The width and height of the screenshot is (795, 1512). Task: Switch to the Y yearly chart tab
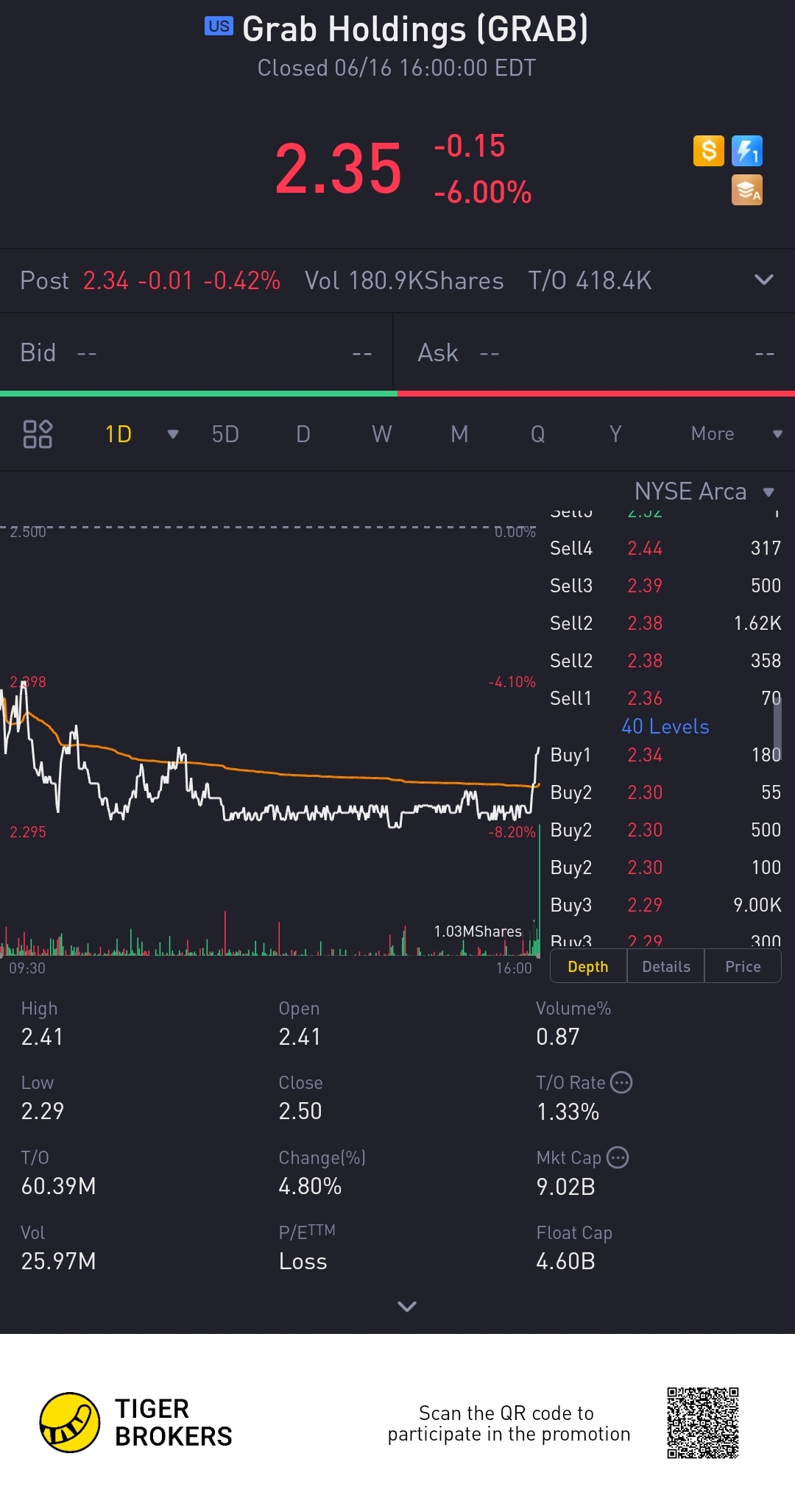click(x=615, y=434)
